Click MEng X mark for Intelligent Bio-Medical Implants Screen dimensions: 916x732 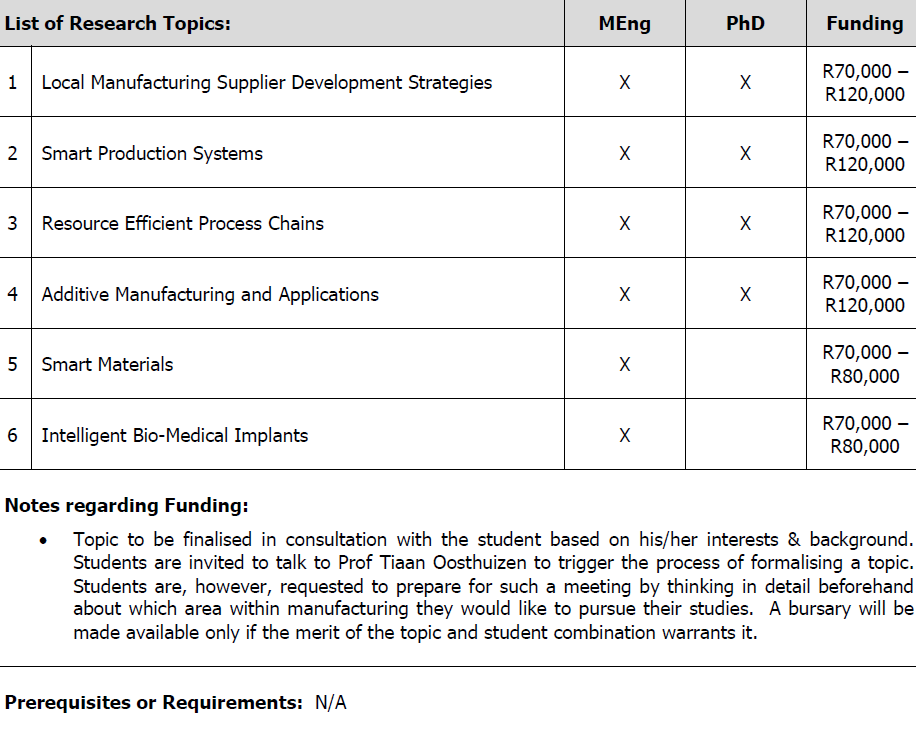(x=624, y=435)
